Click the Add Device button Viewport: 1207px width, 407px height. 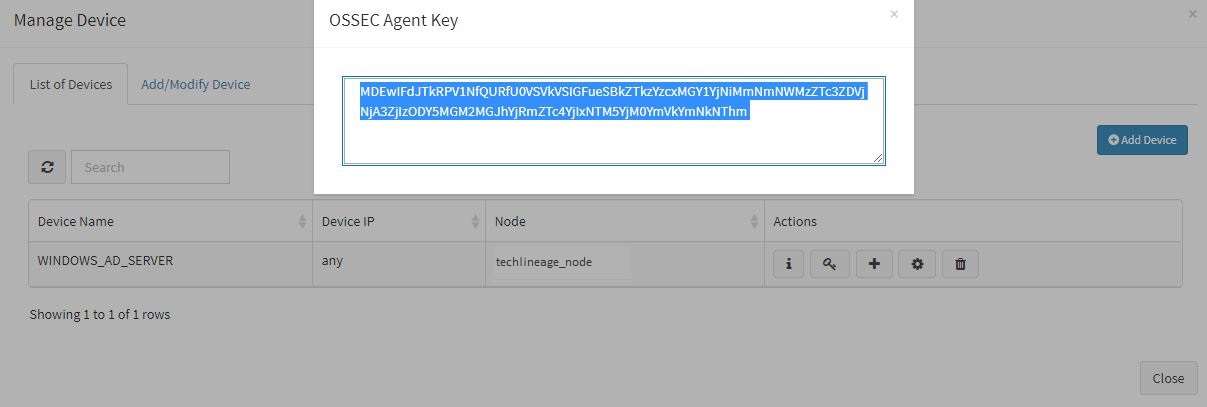pyautogui.click(x=1142, y=140)
